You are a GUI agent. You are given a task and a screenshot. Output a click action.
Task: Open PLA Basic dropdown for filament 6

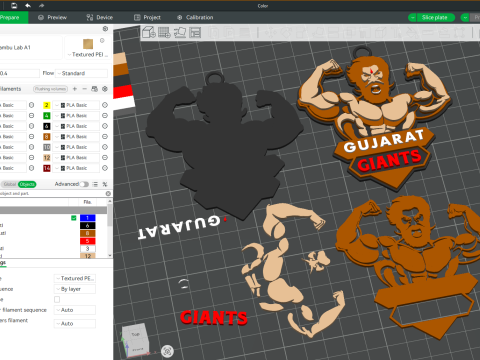point(76,126)
